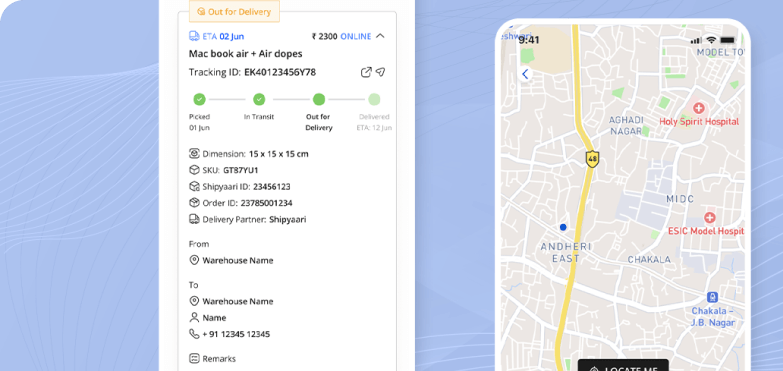Click the phone number + 91 12345 12345
This screenshot has height=371, width=783.
(236, 334)
